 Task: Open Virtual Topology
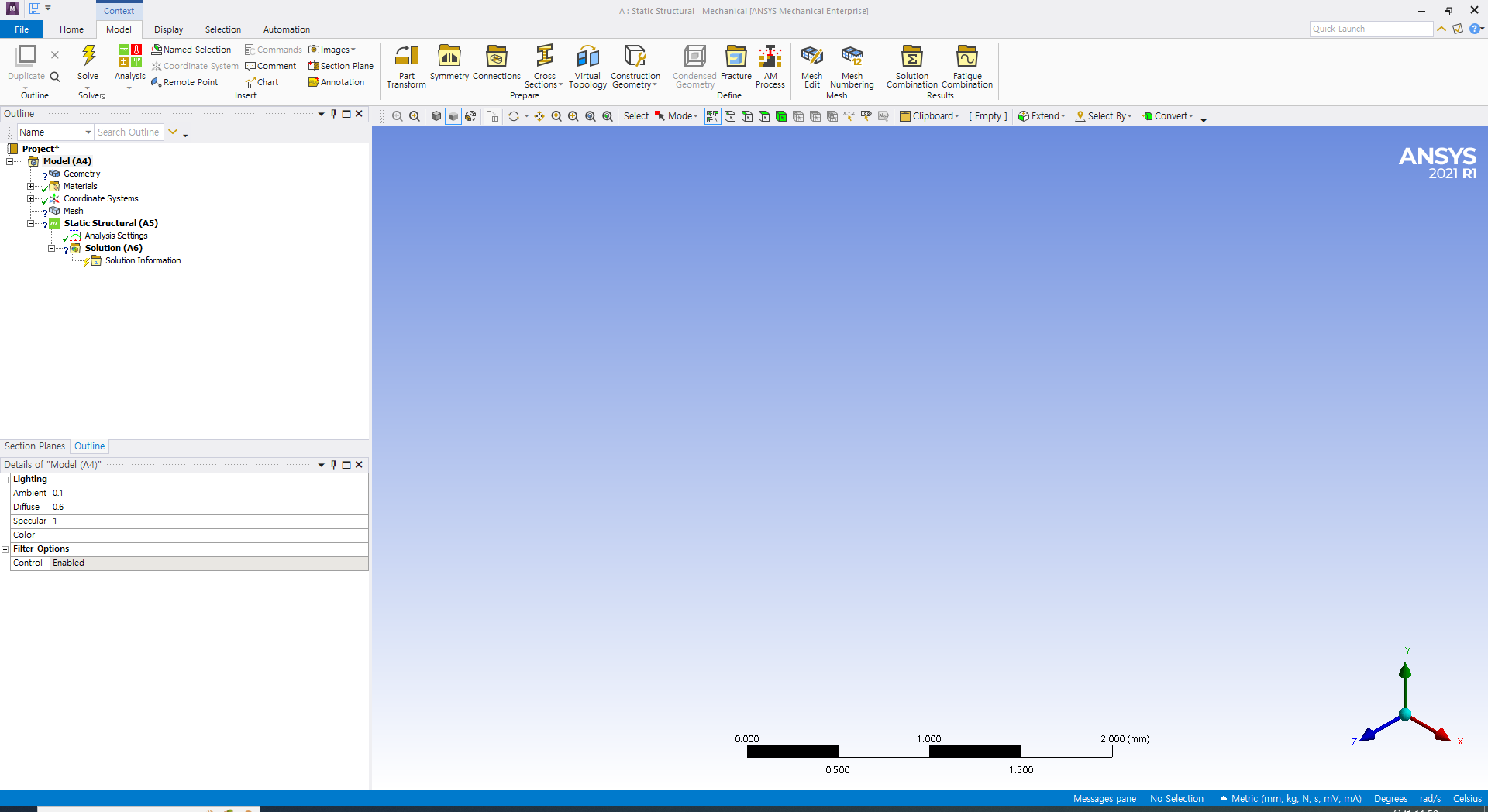(587, 67)
